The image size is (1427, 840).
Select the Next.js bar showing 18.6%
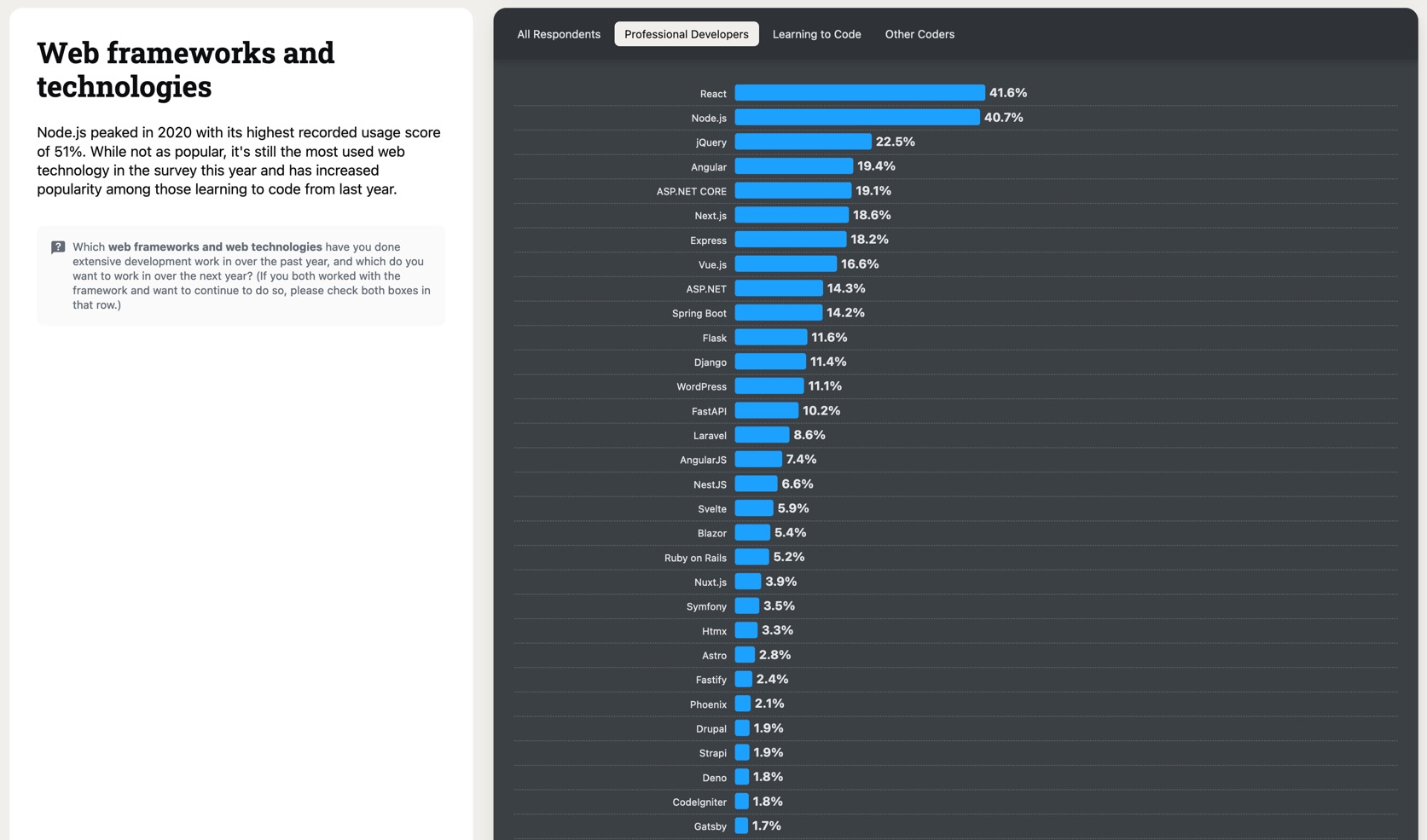tap(789, 215)
